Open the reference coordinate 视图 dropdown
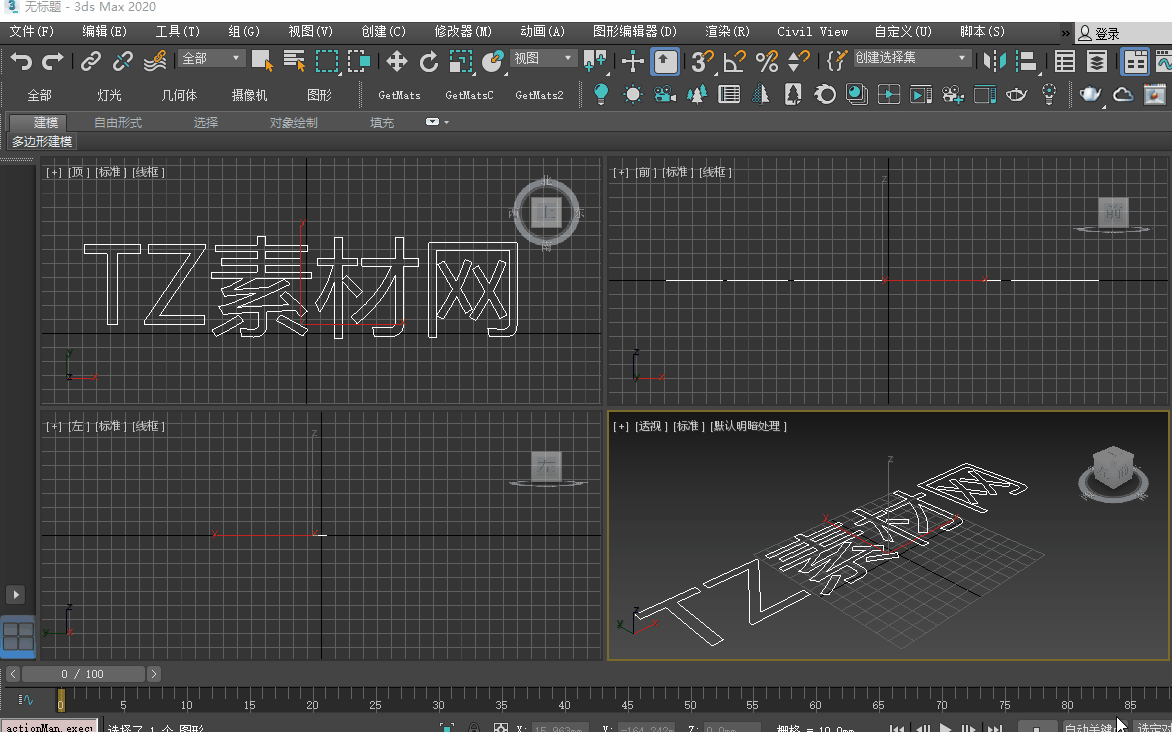Viewport: 1172px width, 732px height. (543, 58)
